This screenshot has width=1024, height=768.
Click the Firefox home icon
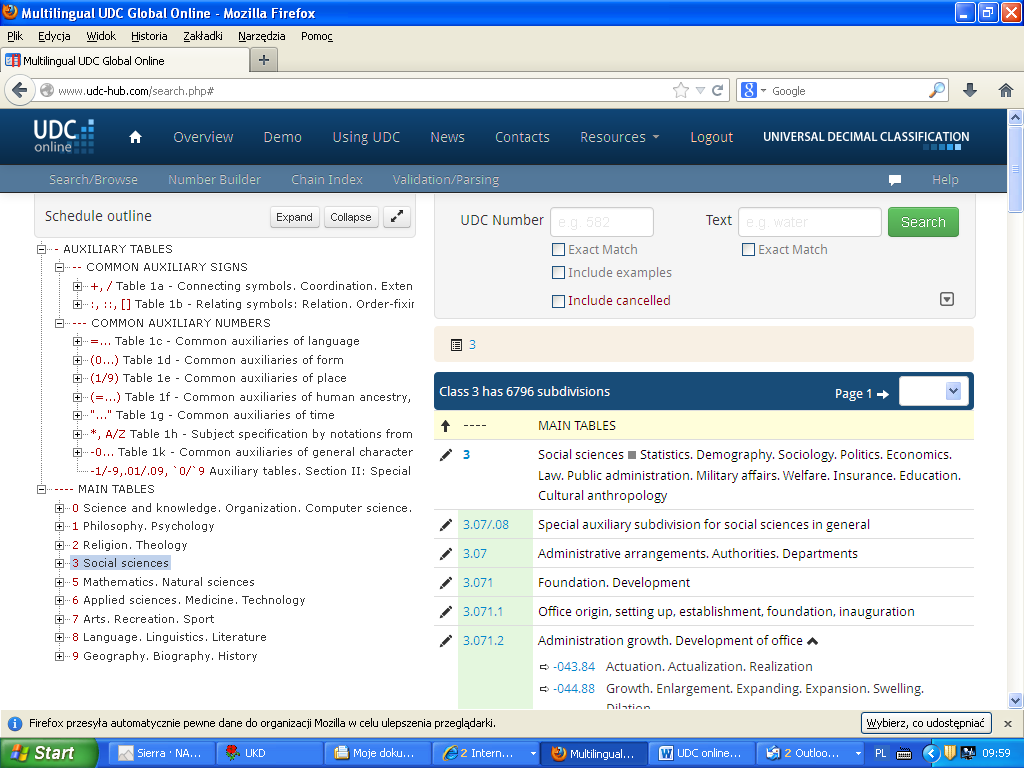pos(1006,90)
